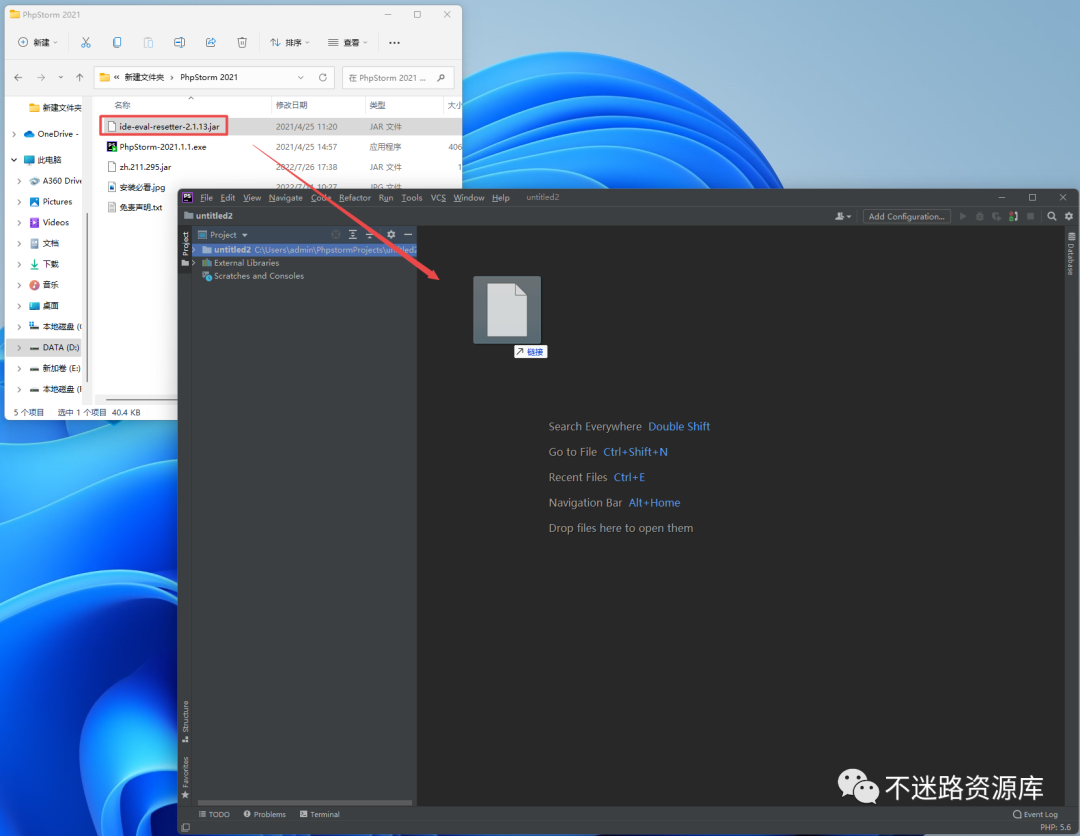1080x836 pixels.
Task: Click the PHP: 5.6 status bar entry
Action: [x=1055, y=827]
